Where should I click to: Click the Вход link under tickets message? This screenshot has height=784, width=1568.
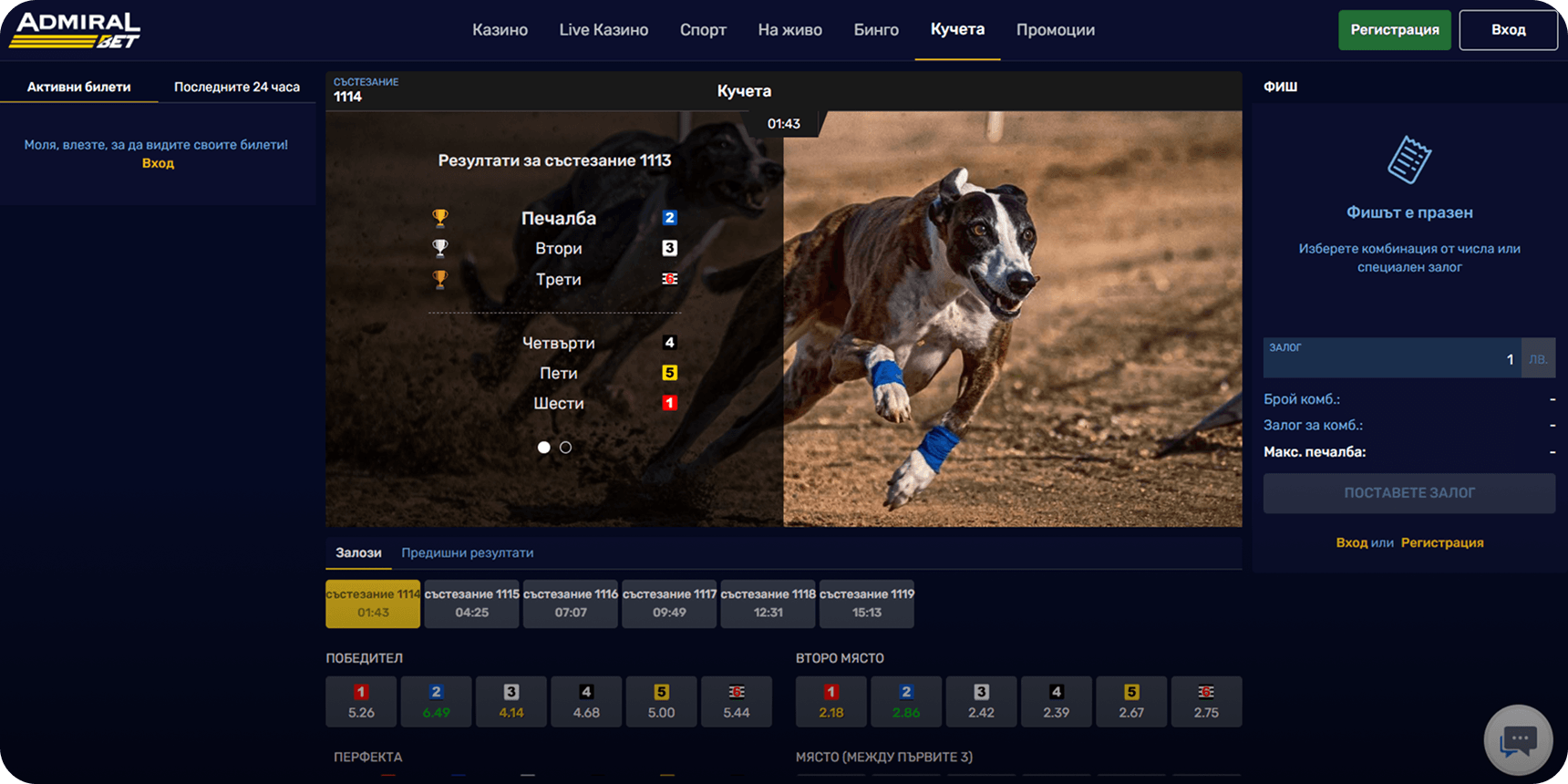click(158, 163)
